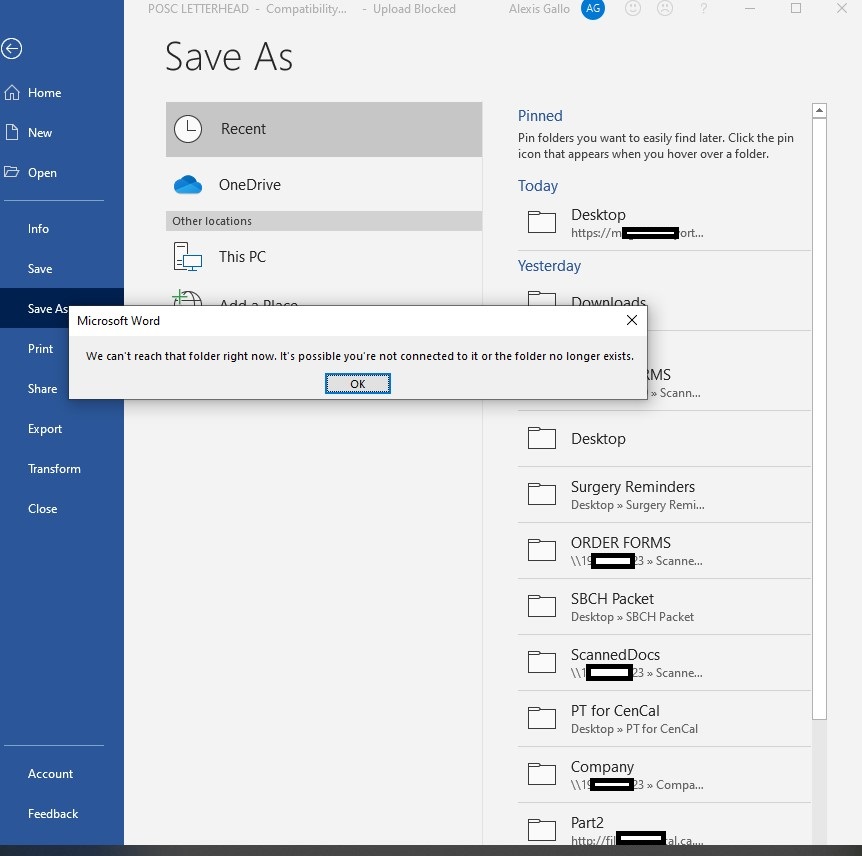Open the Company folder

click(x=664, y=775)
